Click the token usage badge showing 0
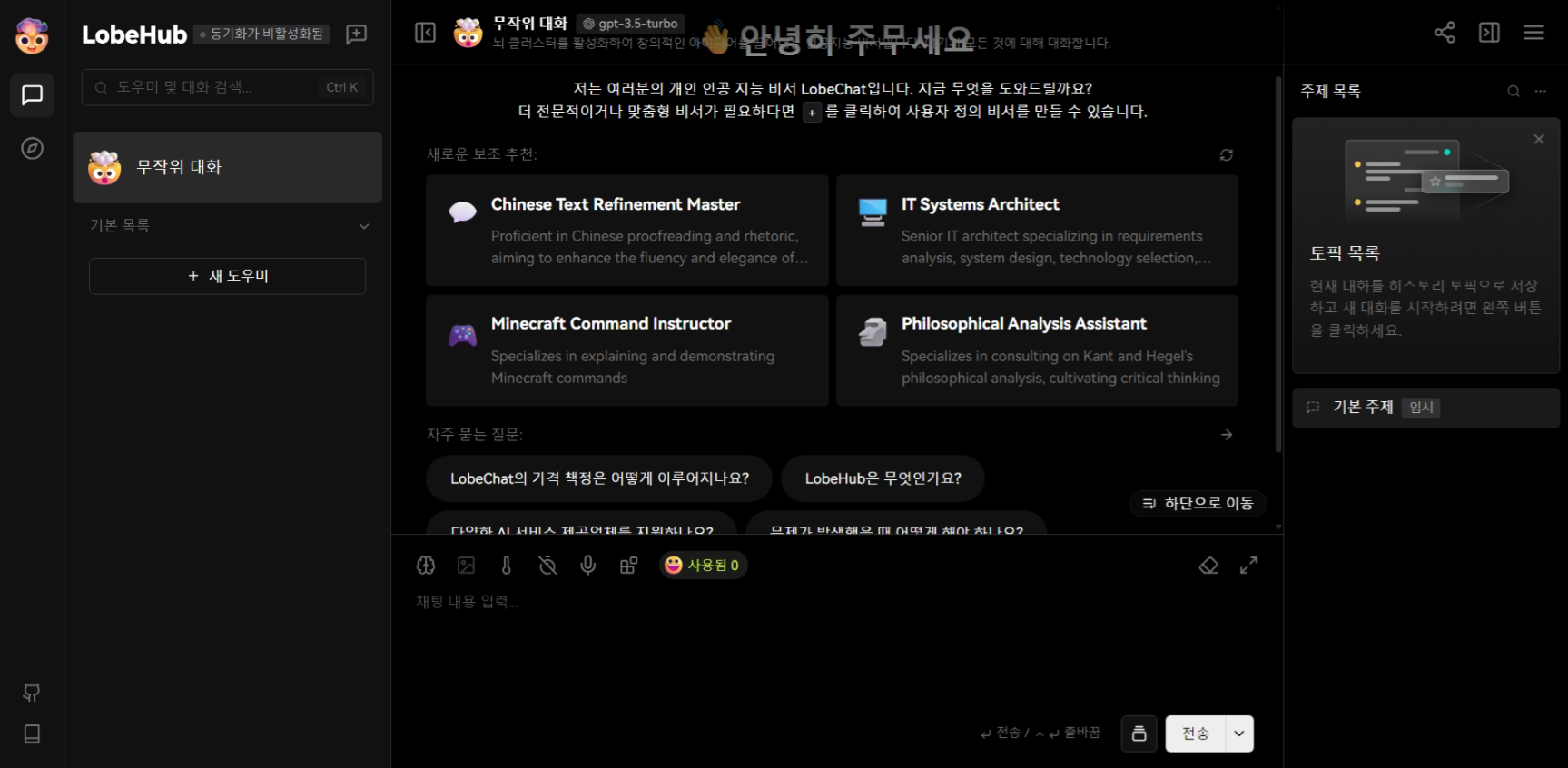 coord(704,566)
